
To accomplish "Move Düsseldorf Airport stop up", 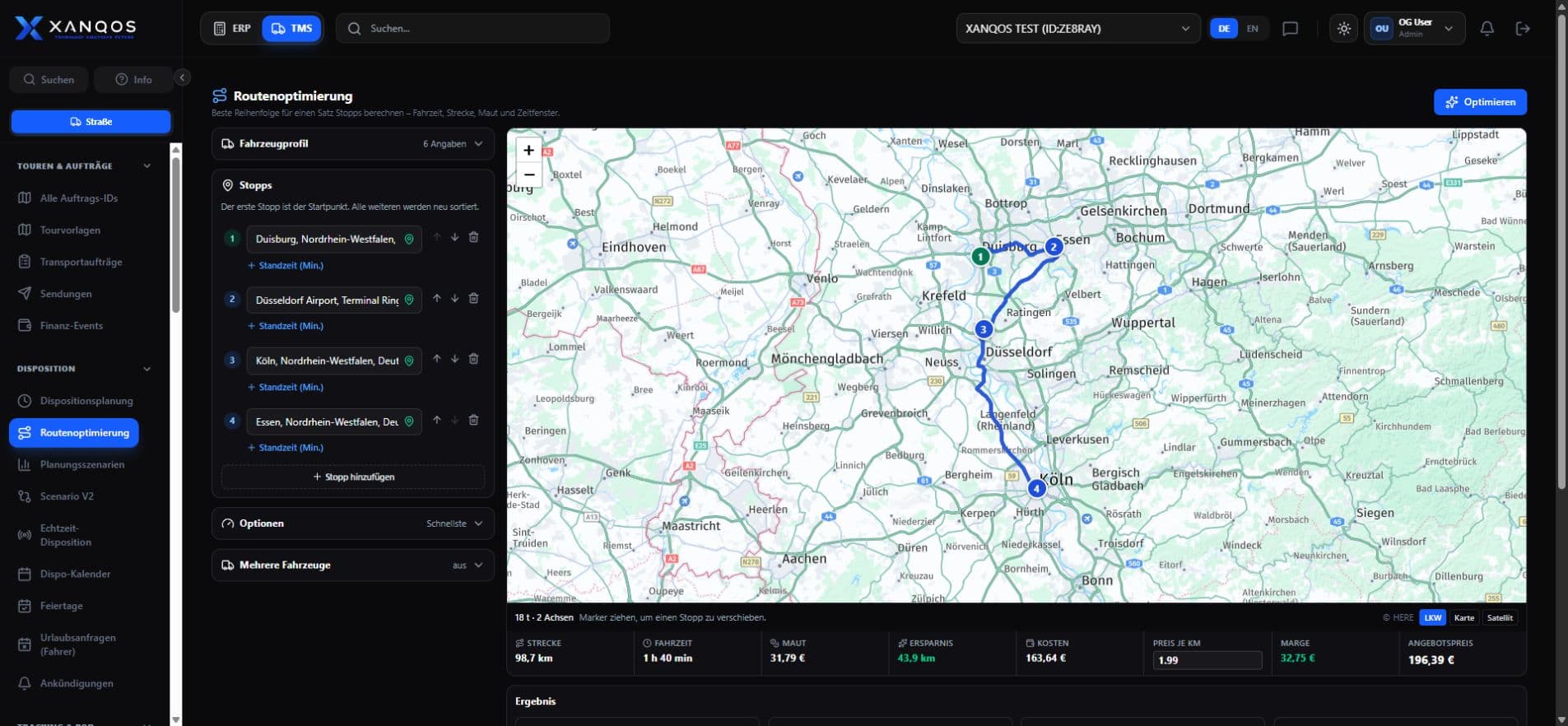I will (x=437, y=299).
